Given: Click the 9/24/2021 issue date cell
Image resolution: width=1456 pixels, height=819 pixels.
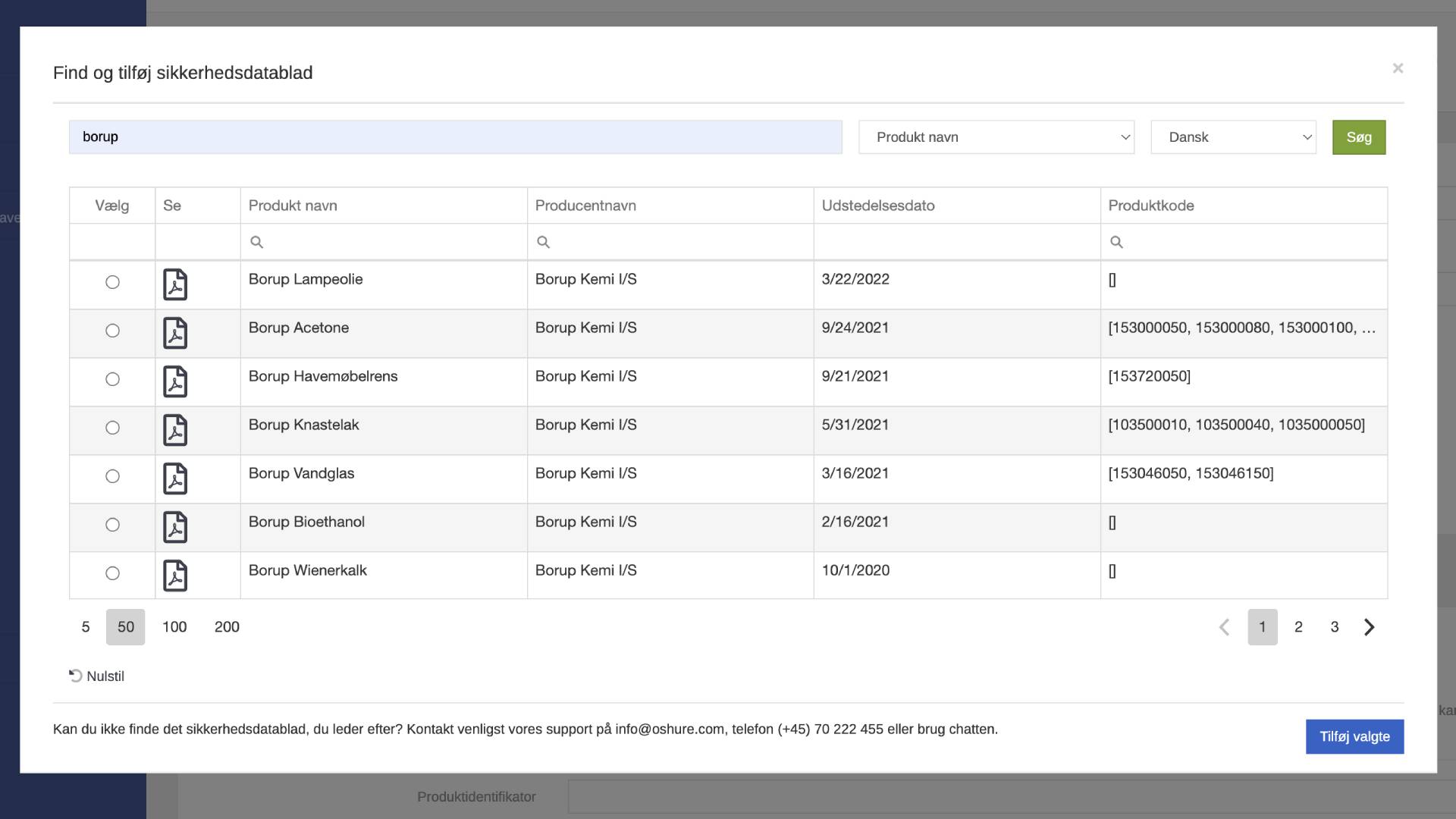Looking at the screenshot, I should (957, 334).
